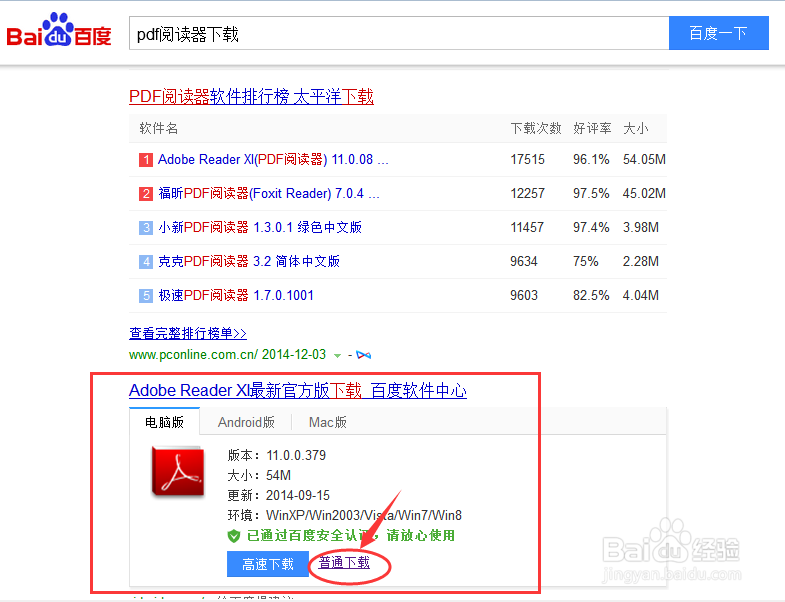
Task: Click download count 17515
Action: point(528,159)
